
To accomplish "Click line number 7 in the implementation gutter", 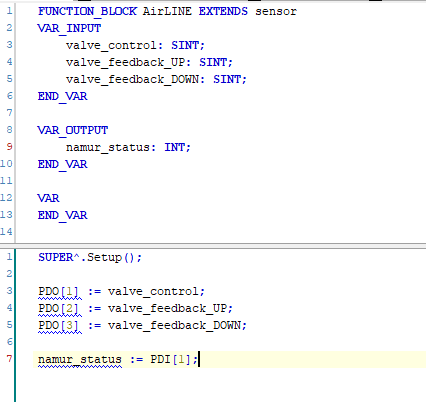I will pos(9,359).
